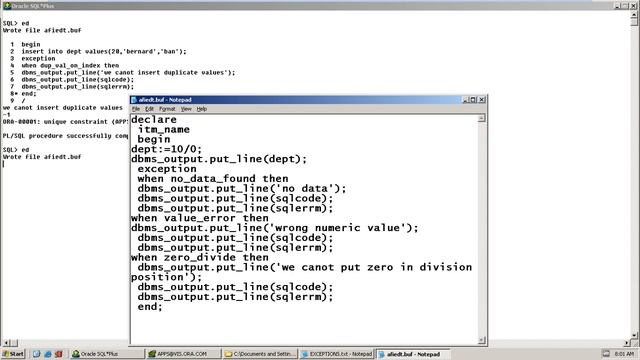Click Notepad vertical scrollbar up arrow

tap(482, 118)
